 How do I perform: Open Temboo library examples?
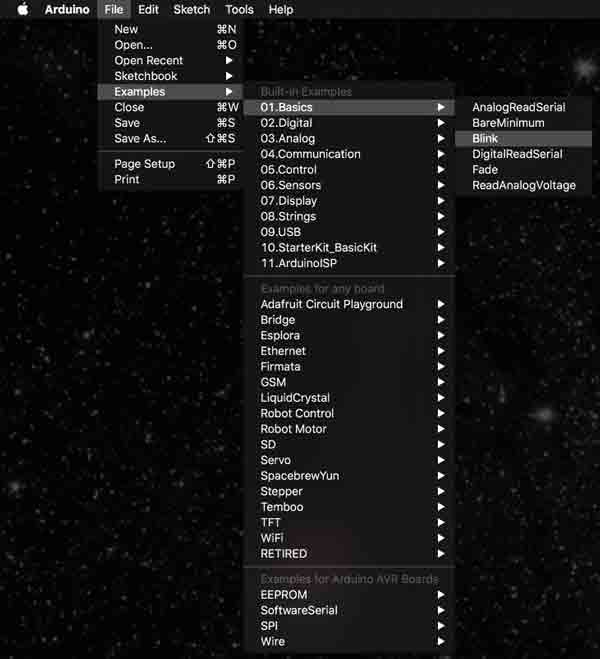(x=350, y=506)
